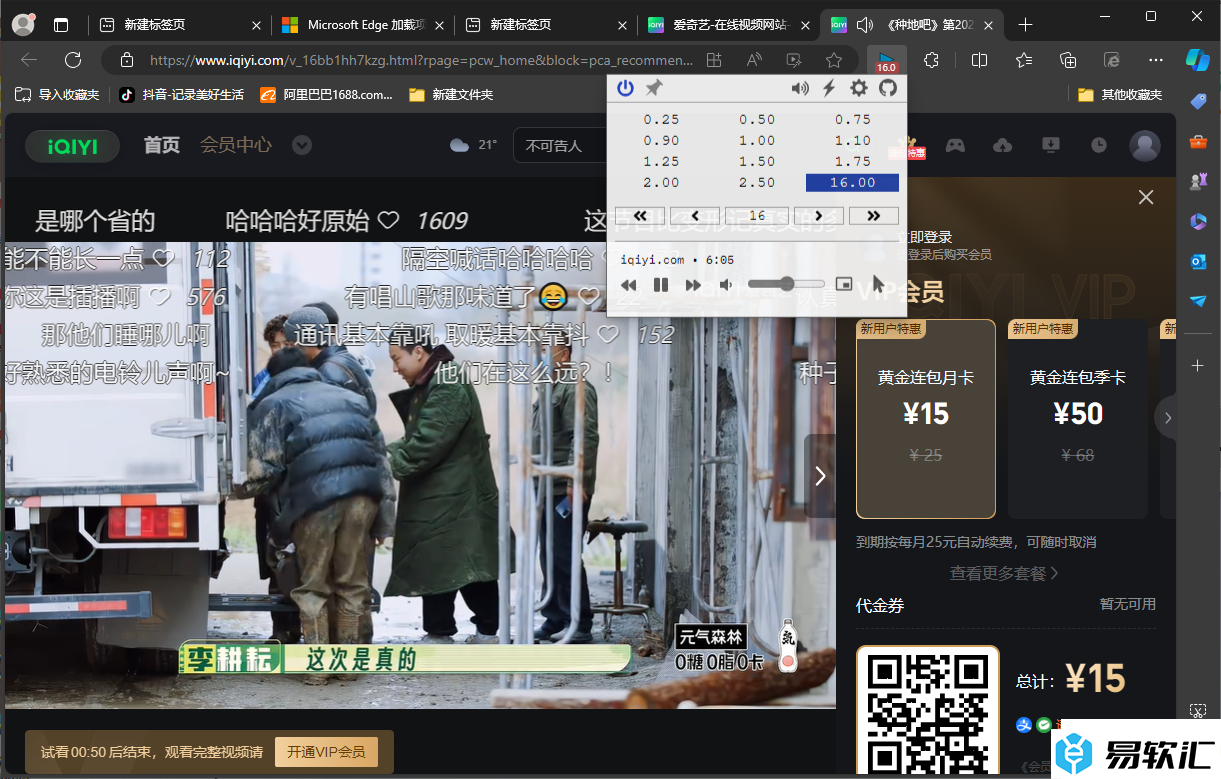Image resolution: width=1221 pixels, height=779 pixels.
Task: Select the 1.50 speed preset
Action: coord(757,161)
